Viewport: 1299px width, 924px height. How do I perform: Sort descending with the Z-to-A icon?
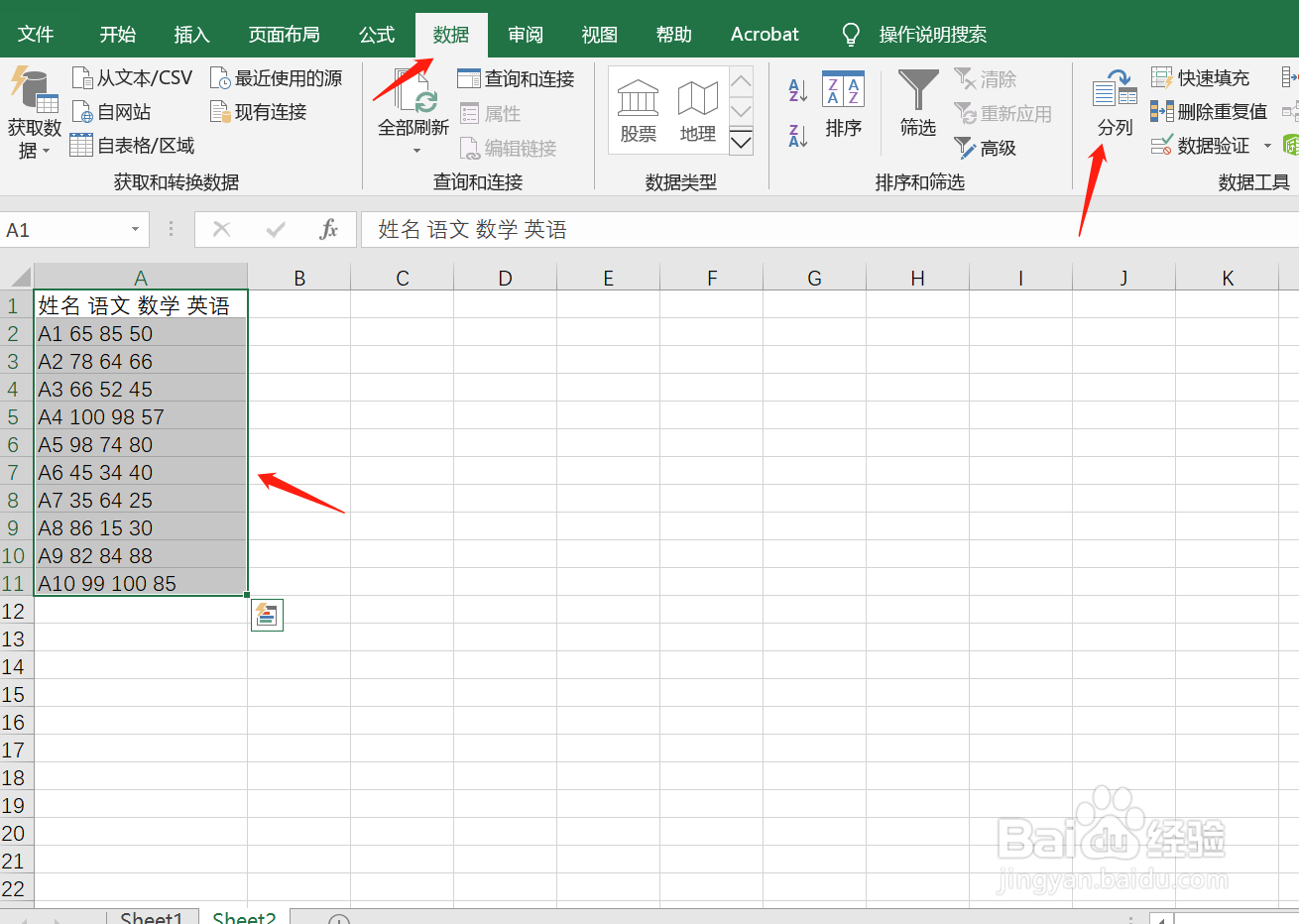(798, 135)
